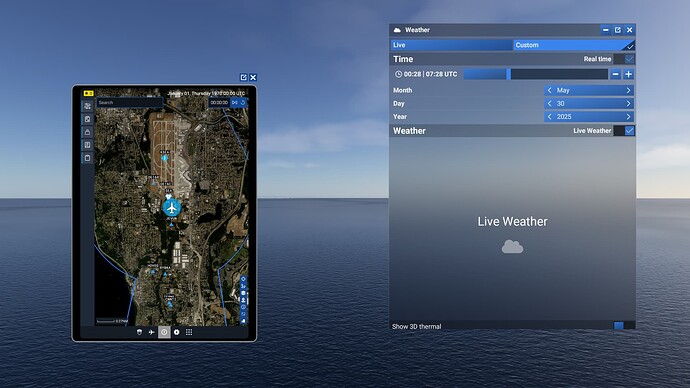Toggle the Show 3D thermal switch

pos(624,326)
